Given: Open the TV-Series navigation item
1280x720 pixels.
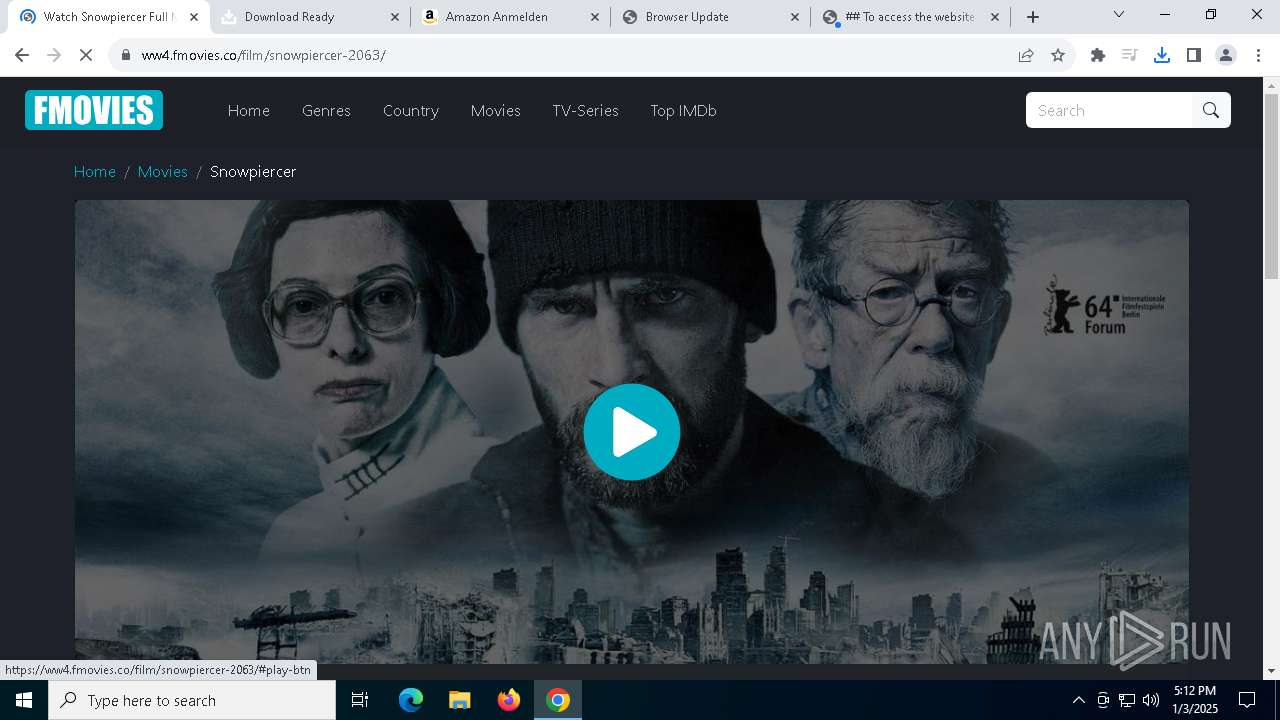Looking at the screenshot, I should [586, 111].
